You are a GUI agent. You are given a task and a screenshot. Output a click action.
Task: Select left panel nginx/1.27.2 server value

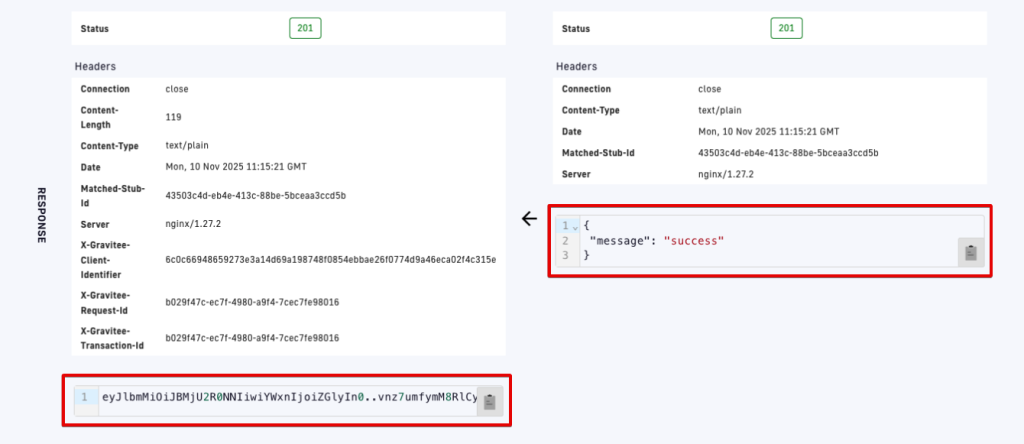coord(193,224)
